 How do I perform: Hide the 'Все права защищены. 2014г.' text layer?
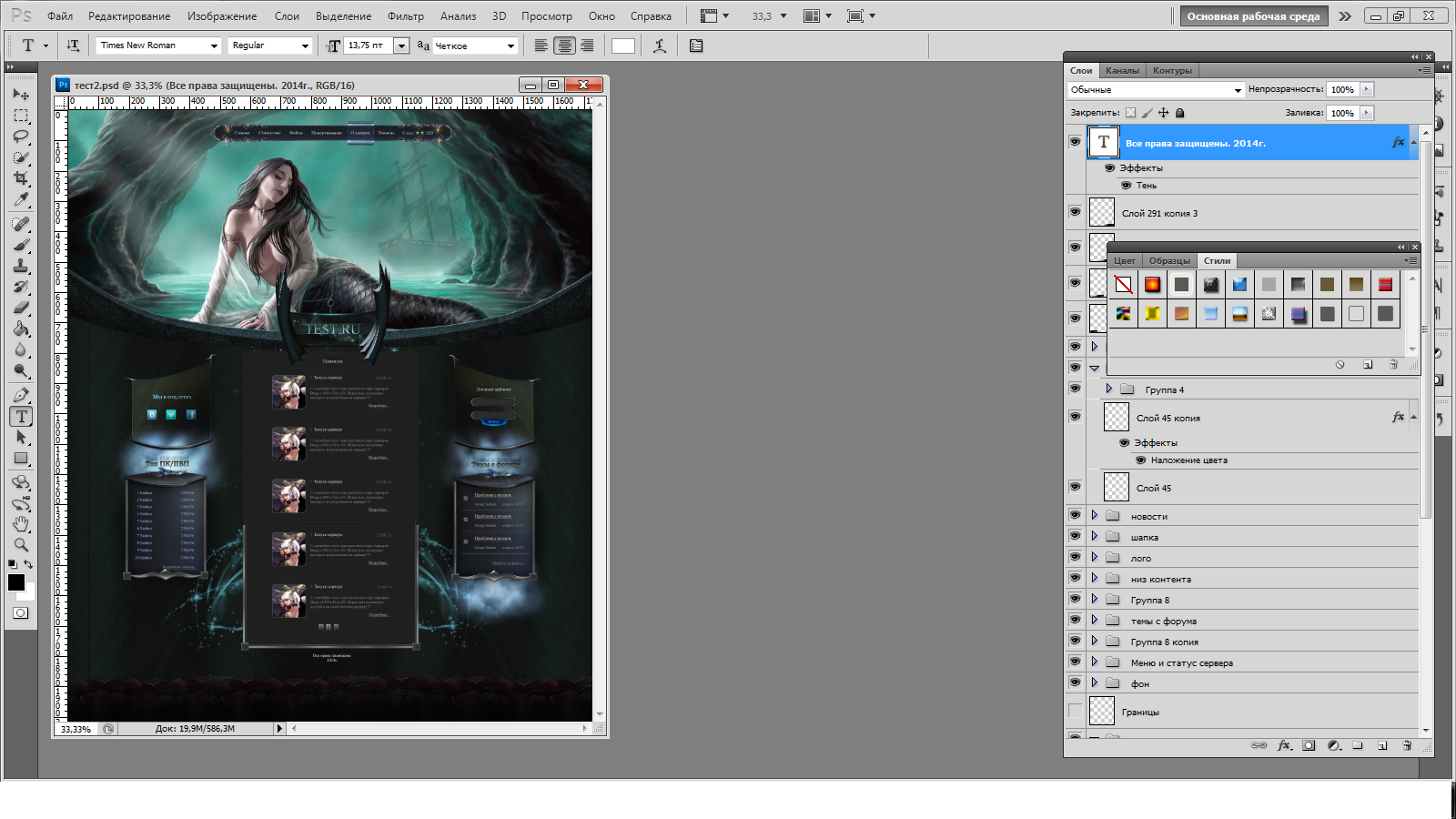tap(1075, 142)
